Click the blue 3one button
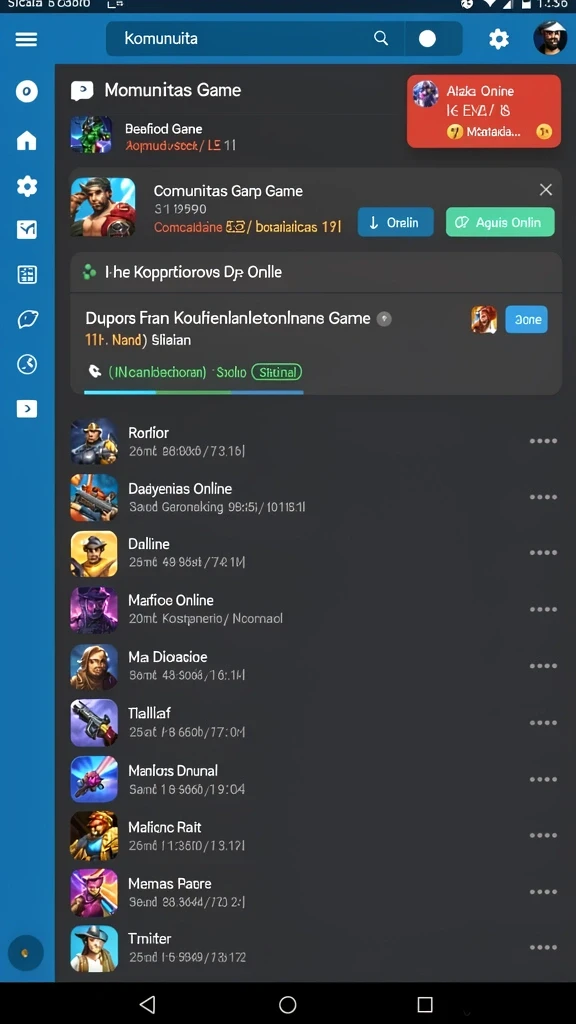 click(x=526, y=319)
